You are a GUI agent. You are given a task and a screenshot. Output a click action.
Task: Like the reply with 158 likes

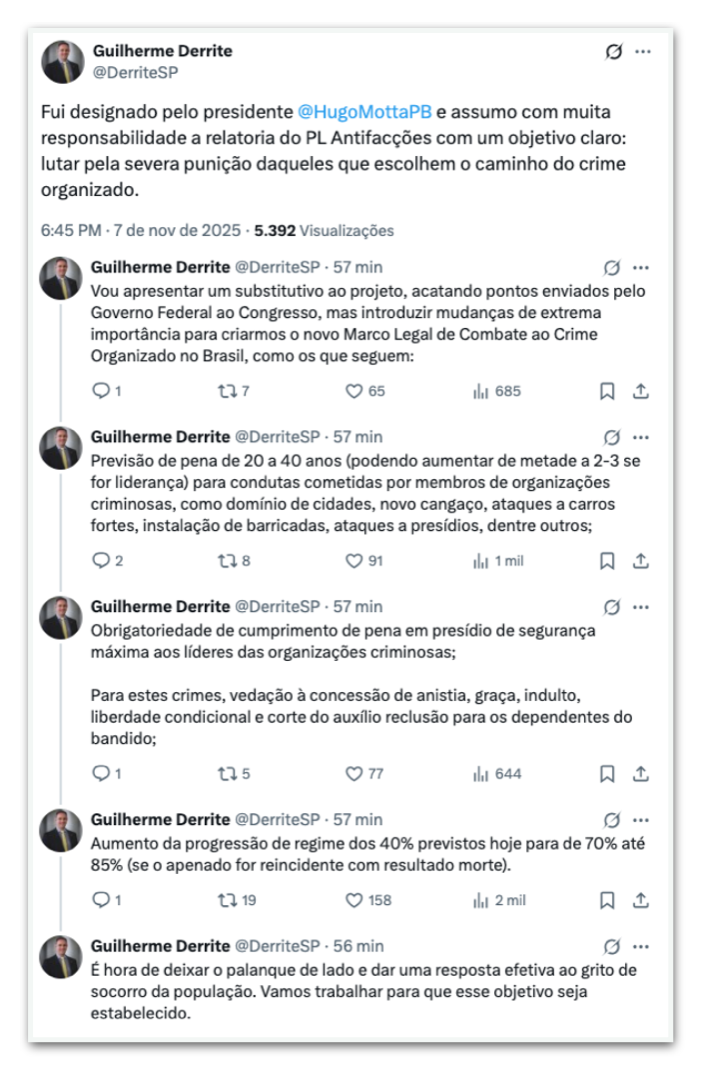click(353, 900)
